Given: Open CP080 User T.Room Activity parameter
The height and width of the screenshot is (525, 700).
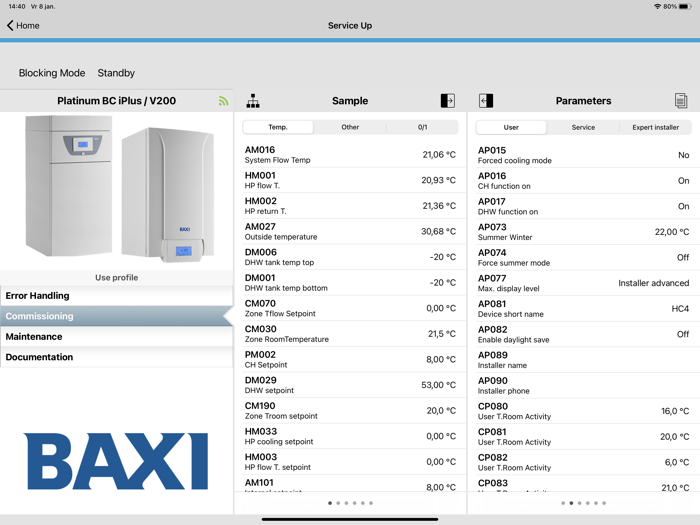Looking at the screenshot, I should (x=583, y=411).
